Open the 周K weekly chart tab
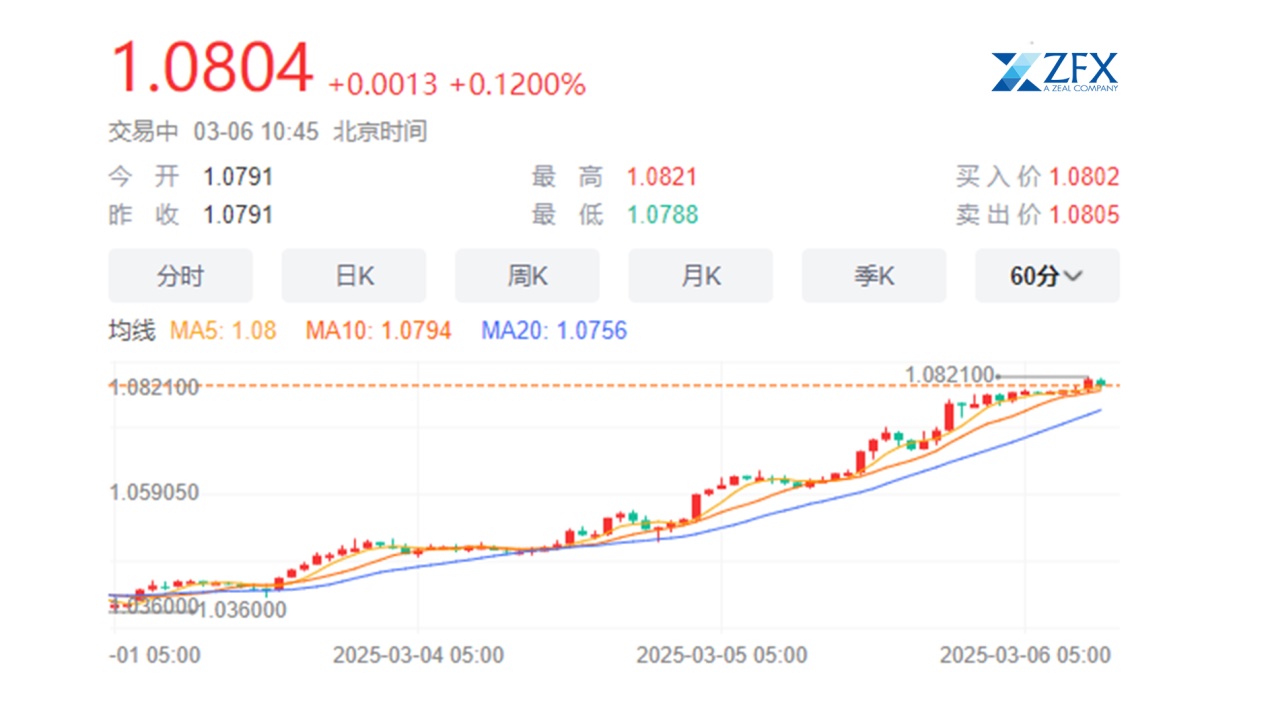Viewport: 1268px width, 714px height. [x=527, y=276]
